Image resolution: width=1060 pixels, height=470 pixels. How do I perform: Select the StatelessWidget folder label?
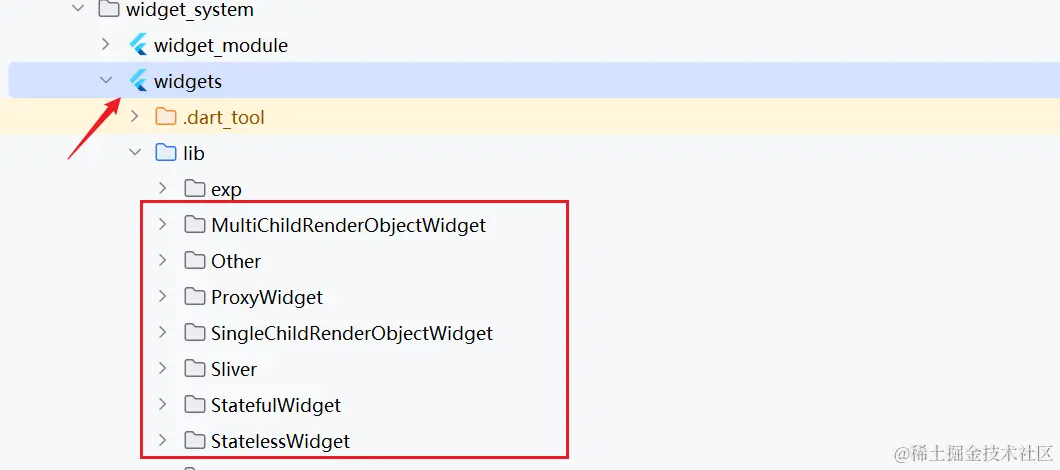(x=280, y=441)
